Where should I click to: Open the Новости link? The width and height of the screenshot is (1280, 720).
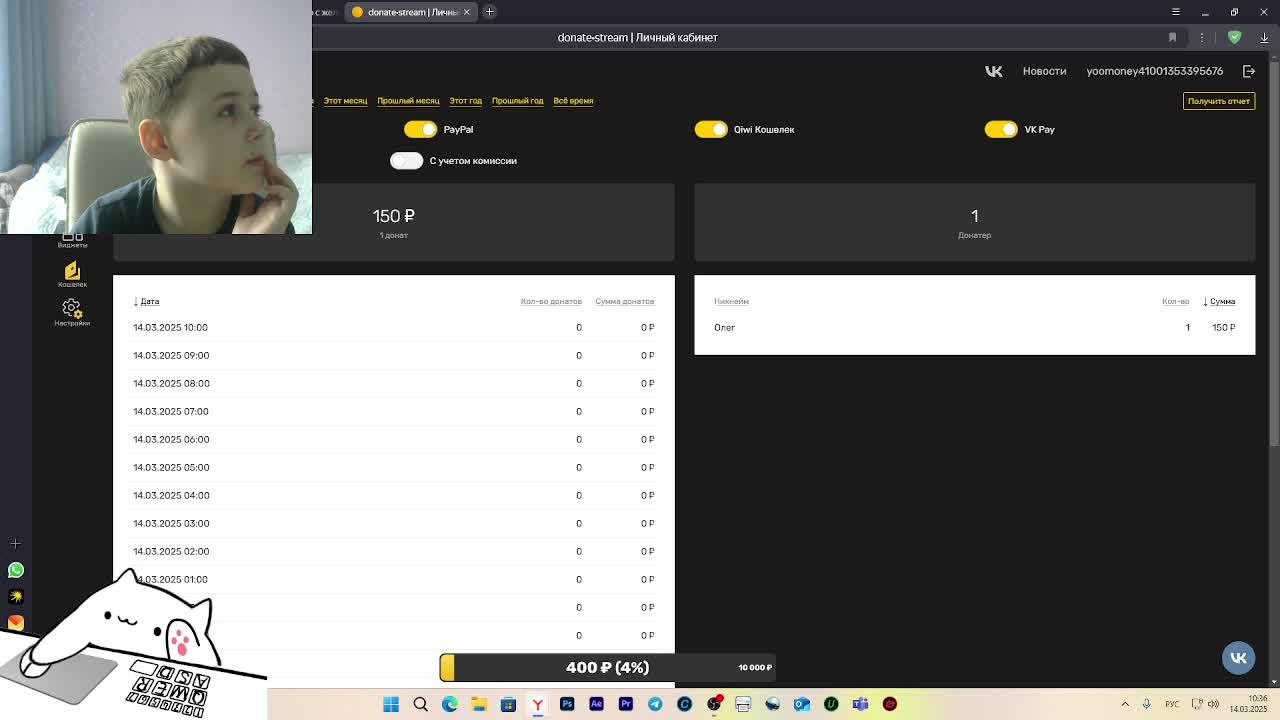pyautogui.click(x=1044, y=71)
